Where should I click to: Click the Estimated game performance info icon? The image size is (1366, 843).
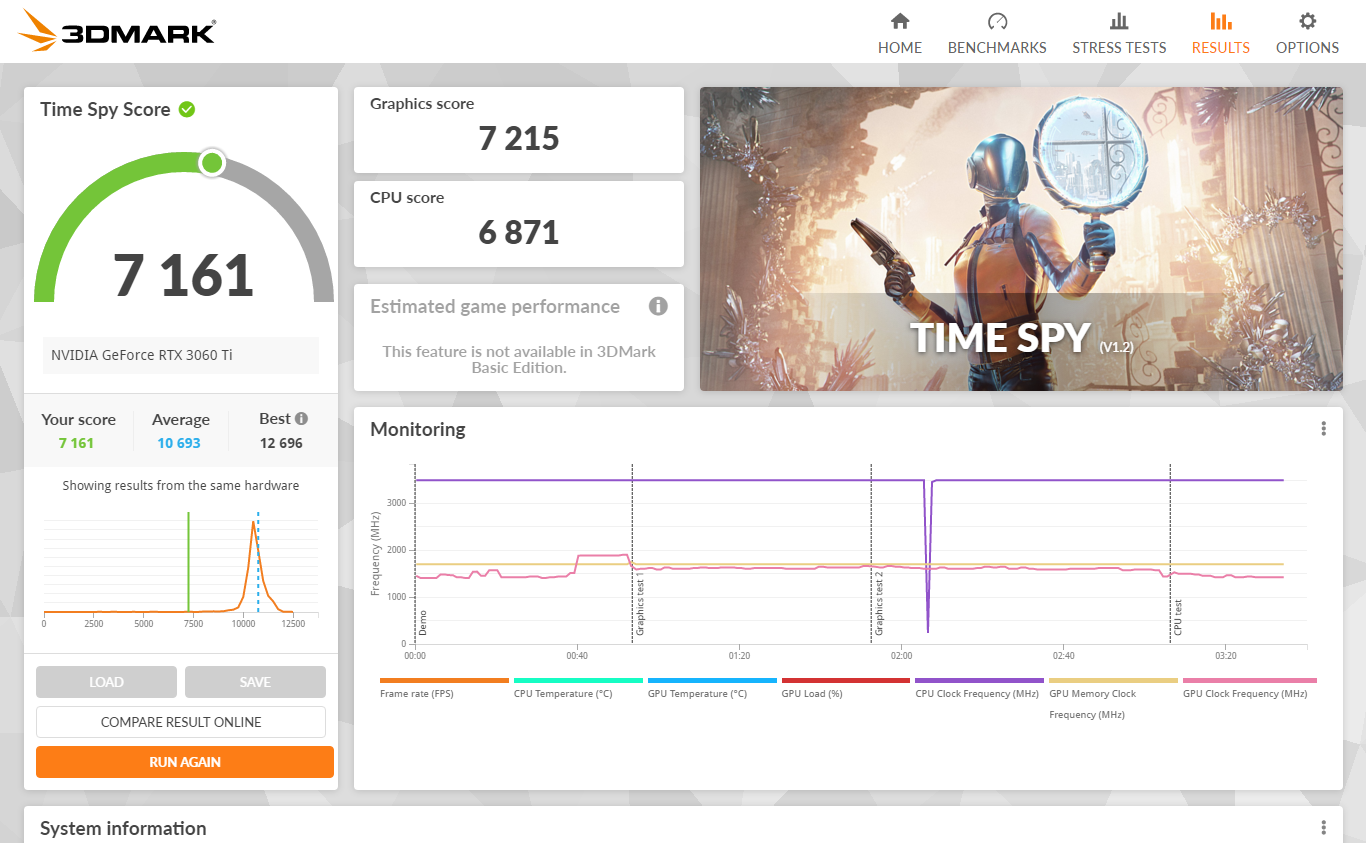coord(658,306)
